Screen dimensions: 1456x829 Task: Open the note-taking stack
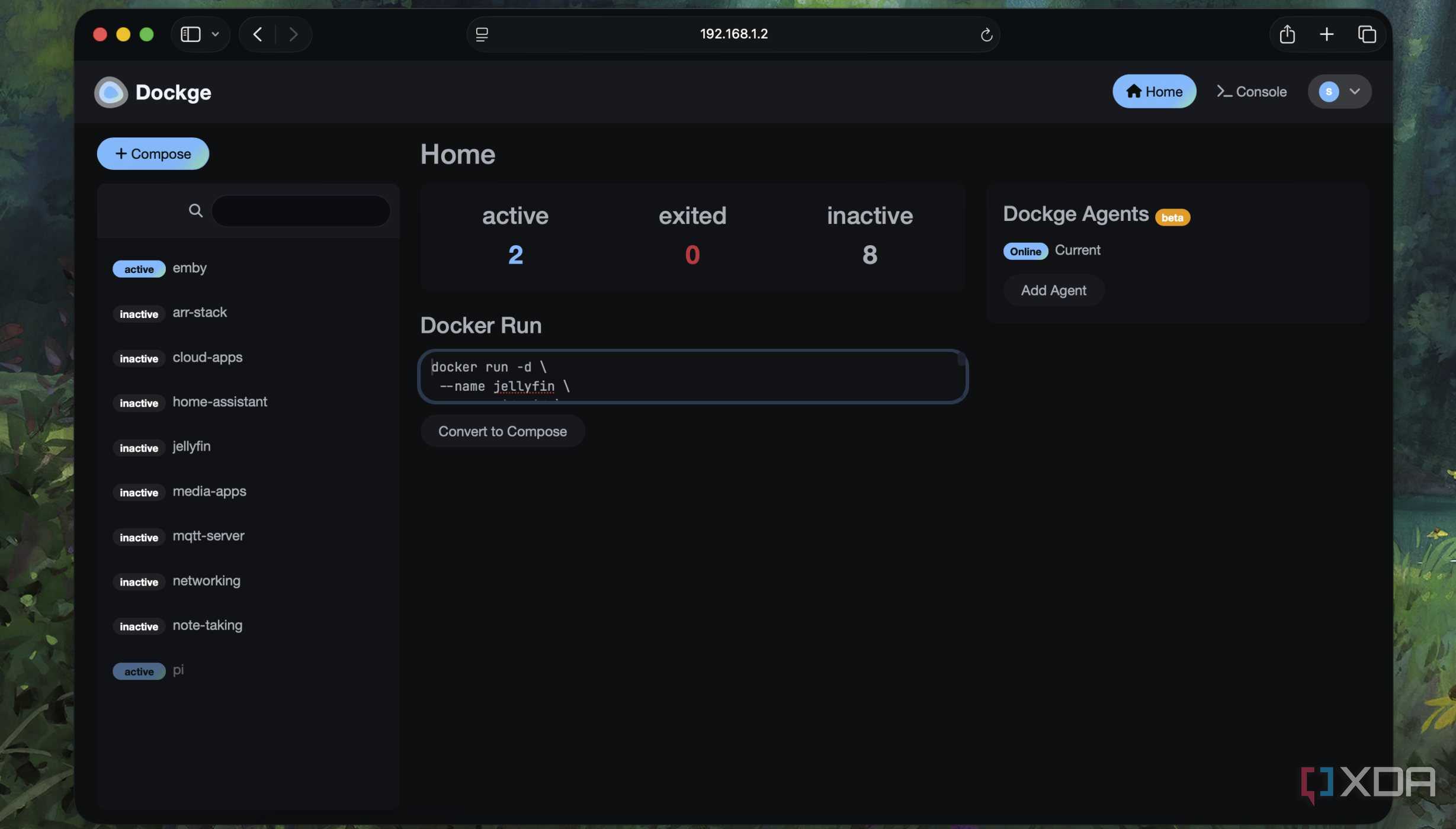248,626
